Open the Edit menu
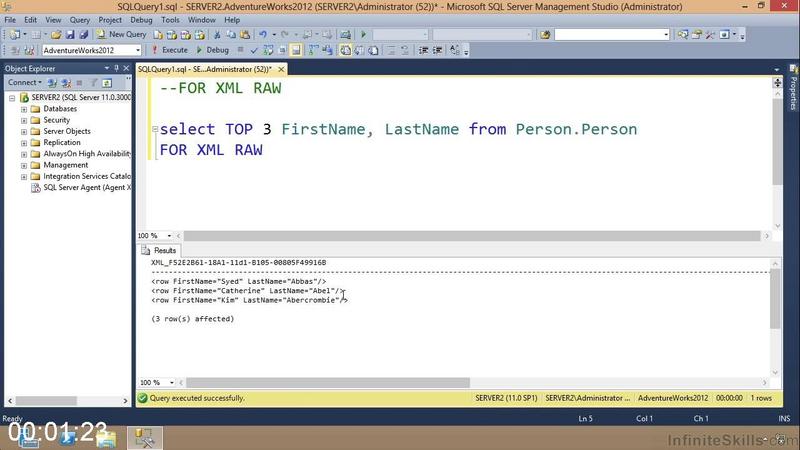The height and width of the screenshot is (450, 800). (31, 20)
